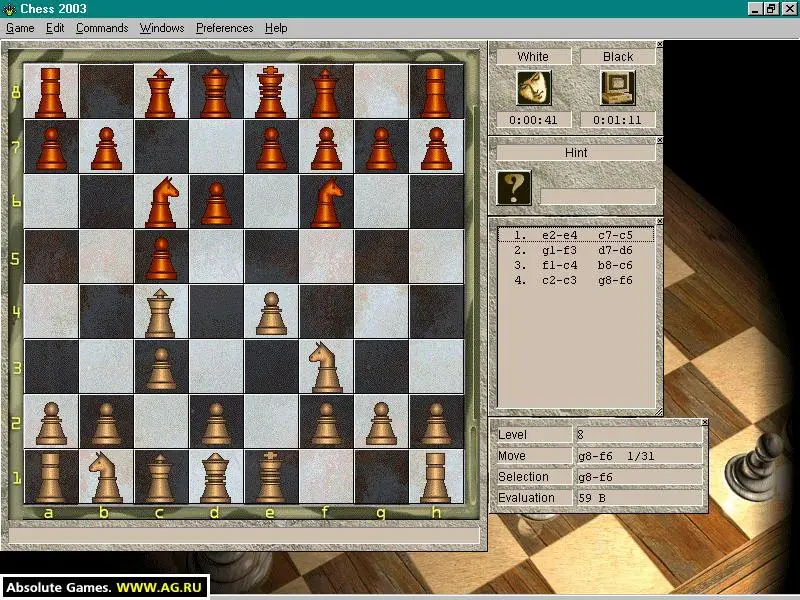Click the Selection field showing g8-f6
This screenshot has width=800, height=600.
pyautogui.click(x=639, y=477)
